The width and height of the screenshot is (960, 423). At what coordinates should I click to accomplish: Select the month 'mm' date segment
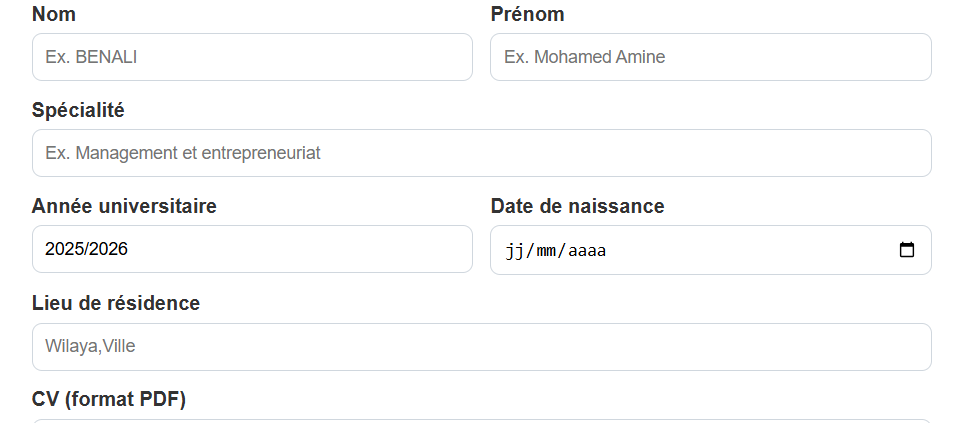545,250
